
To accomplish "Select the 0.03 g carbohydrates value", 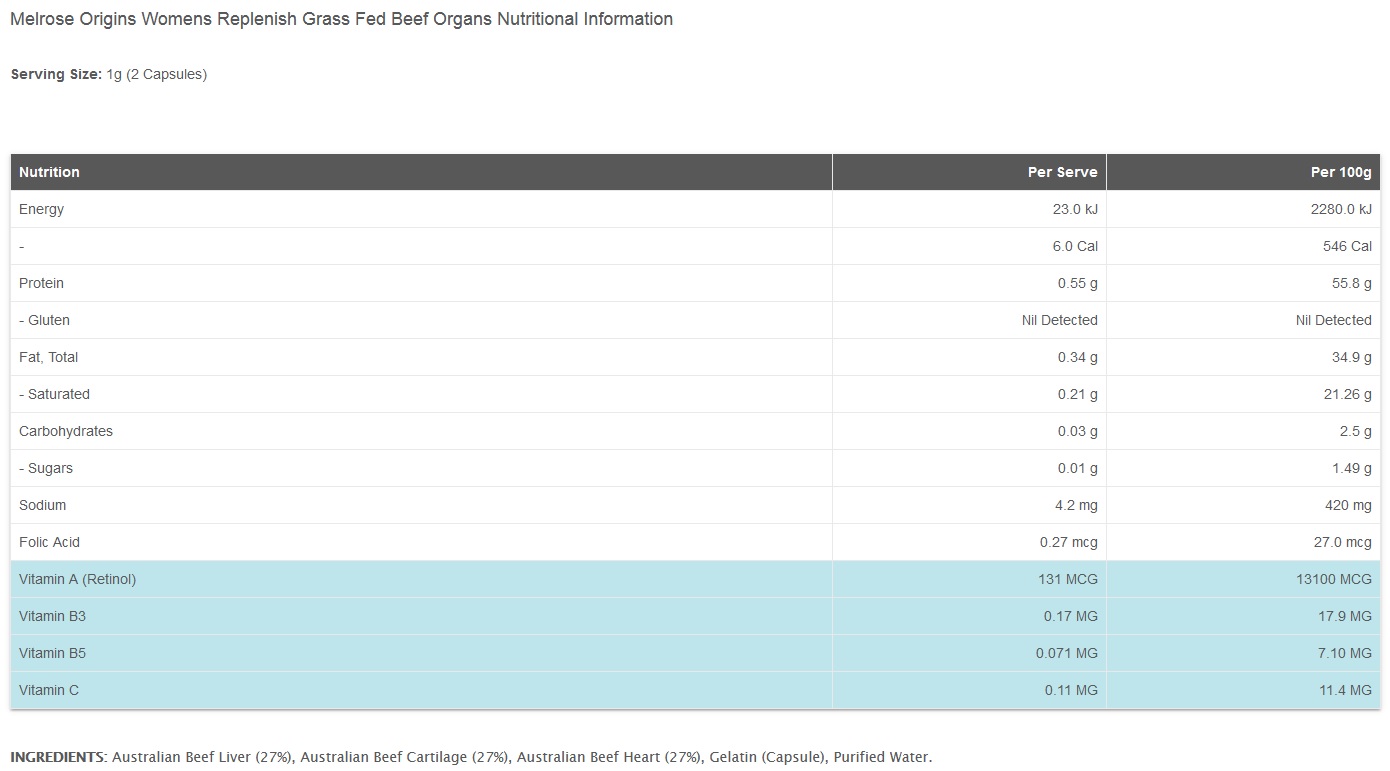I will (1078, 431).
